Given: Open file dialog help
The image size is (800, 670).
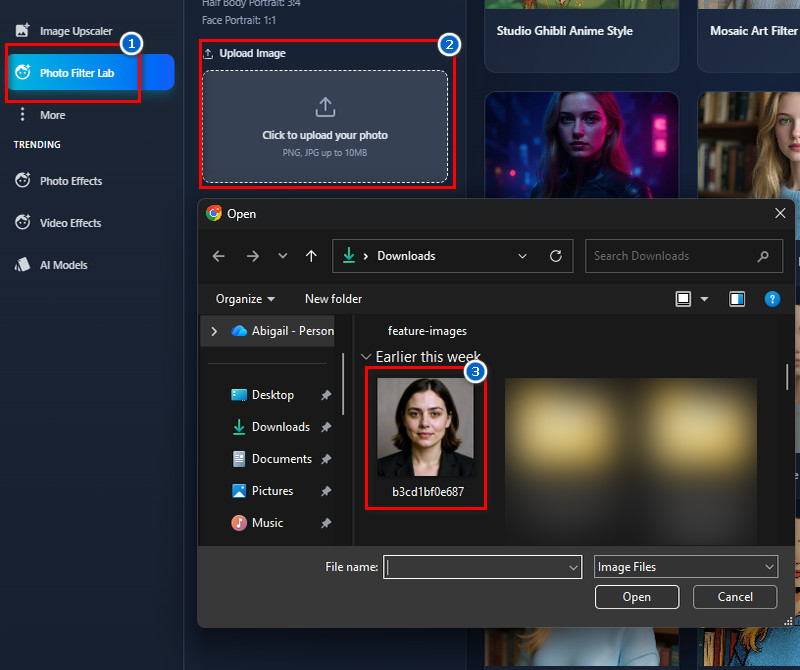Looking at the screenshot, I should click(772, 299).
